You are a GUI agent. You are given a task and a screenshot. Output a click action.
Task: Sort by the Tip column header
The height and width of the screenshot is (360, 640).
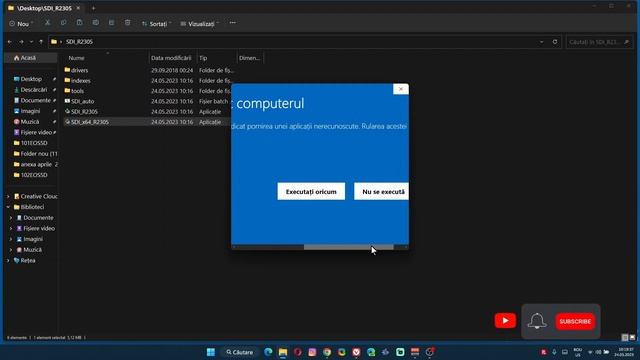tap(203, 58)
